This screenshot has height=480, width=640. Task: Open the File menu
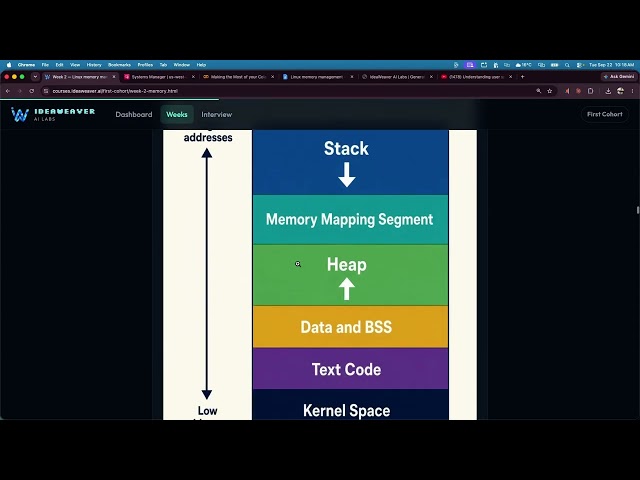pos(45,64)
